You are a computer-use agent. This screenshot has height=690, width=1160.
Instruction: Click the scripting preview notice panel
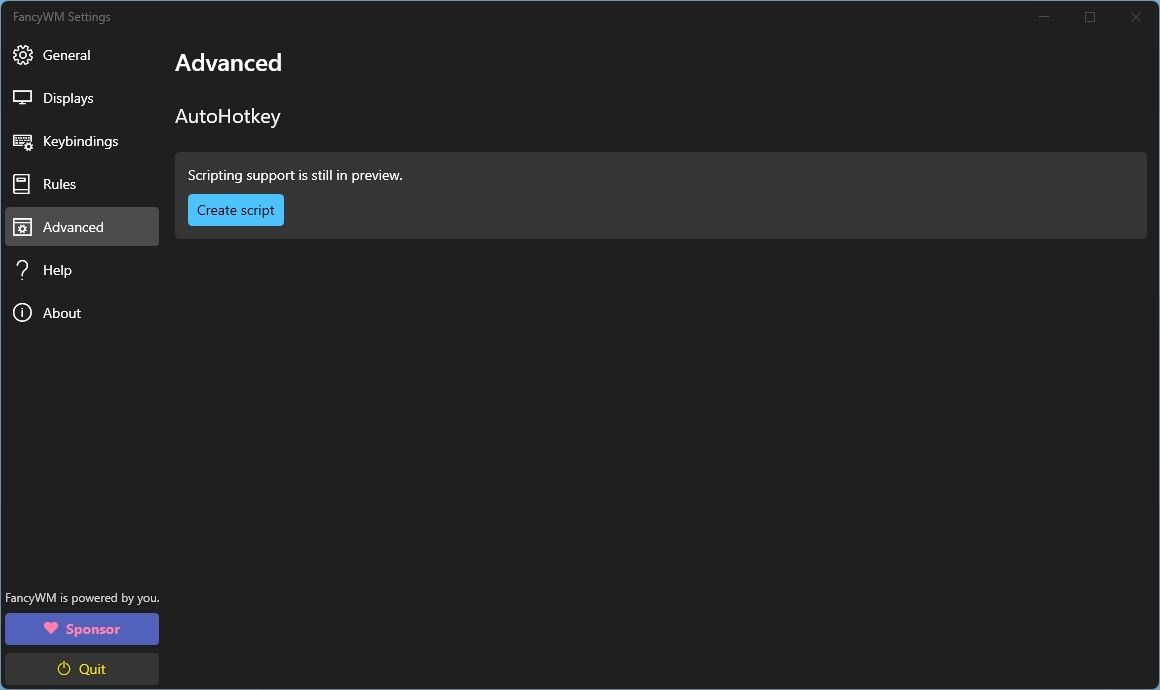[660, 195]
